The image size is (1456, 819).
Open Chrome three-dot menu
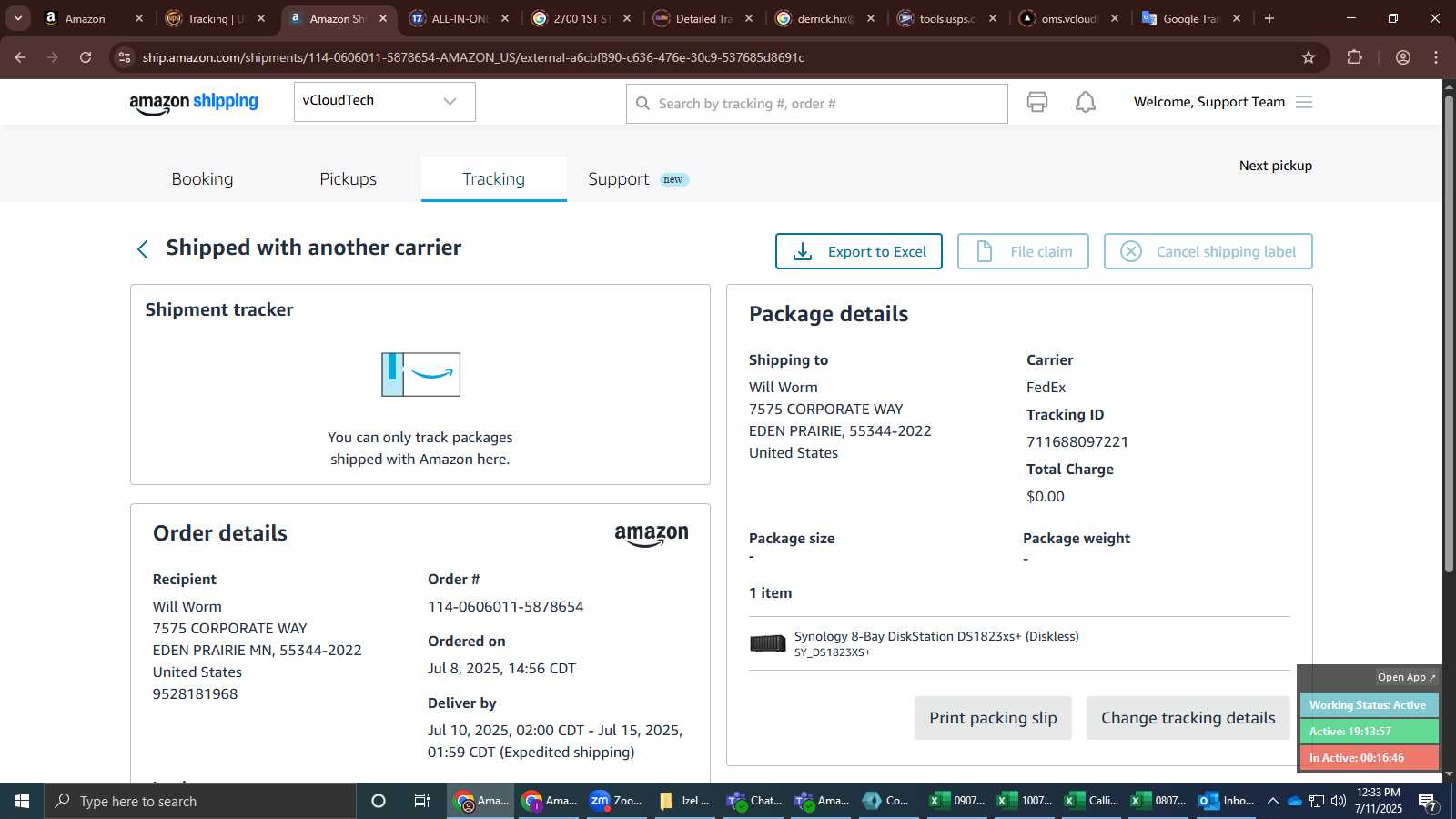pos(1436,57)
